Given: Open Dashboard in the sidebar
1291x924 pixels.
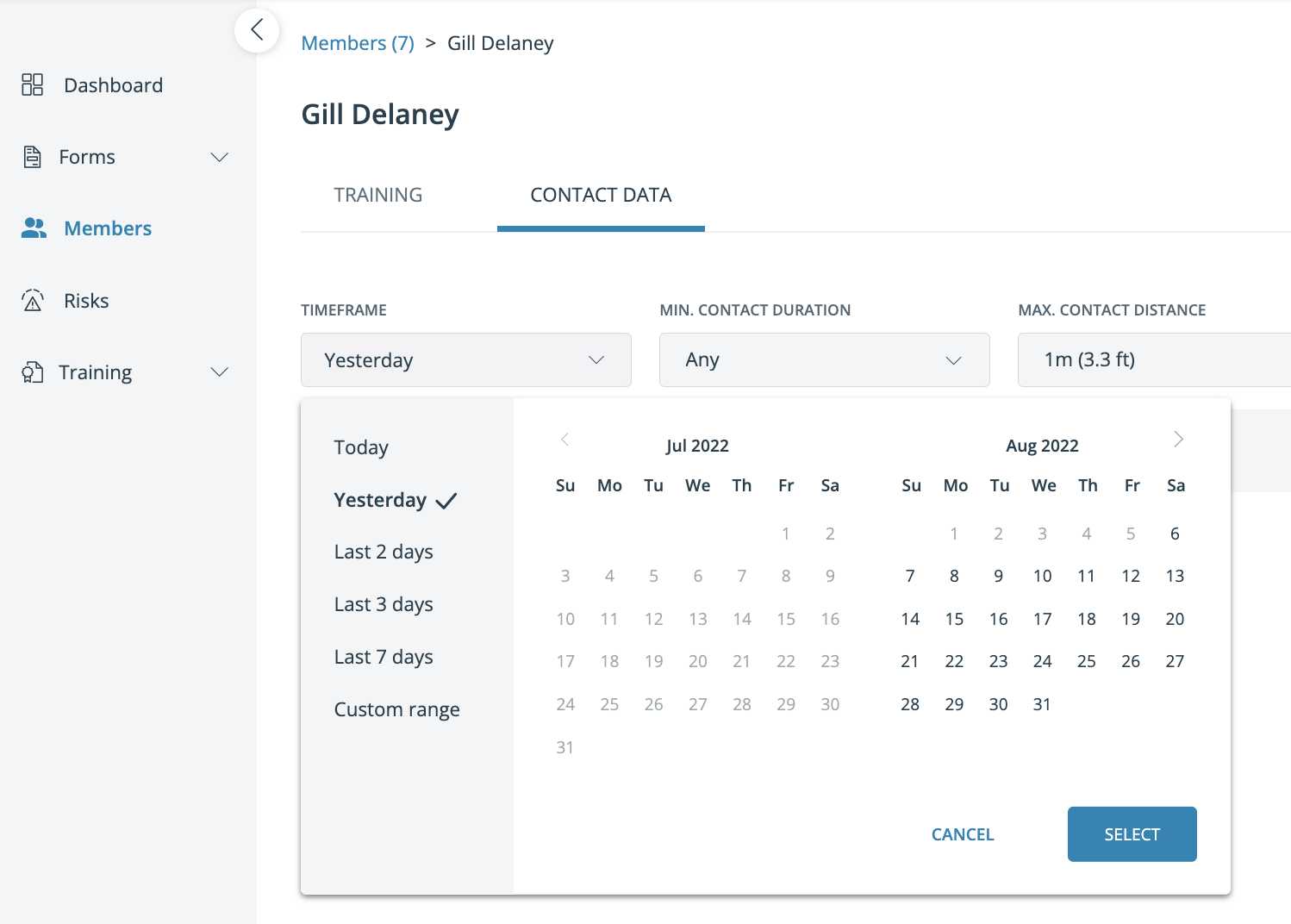Looking at the screenshot, I should [114, 85].
